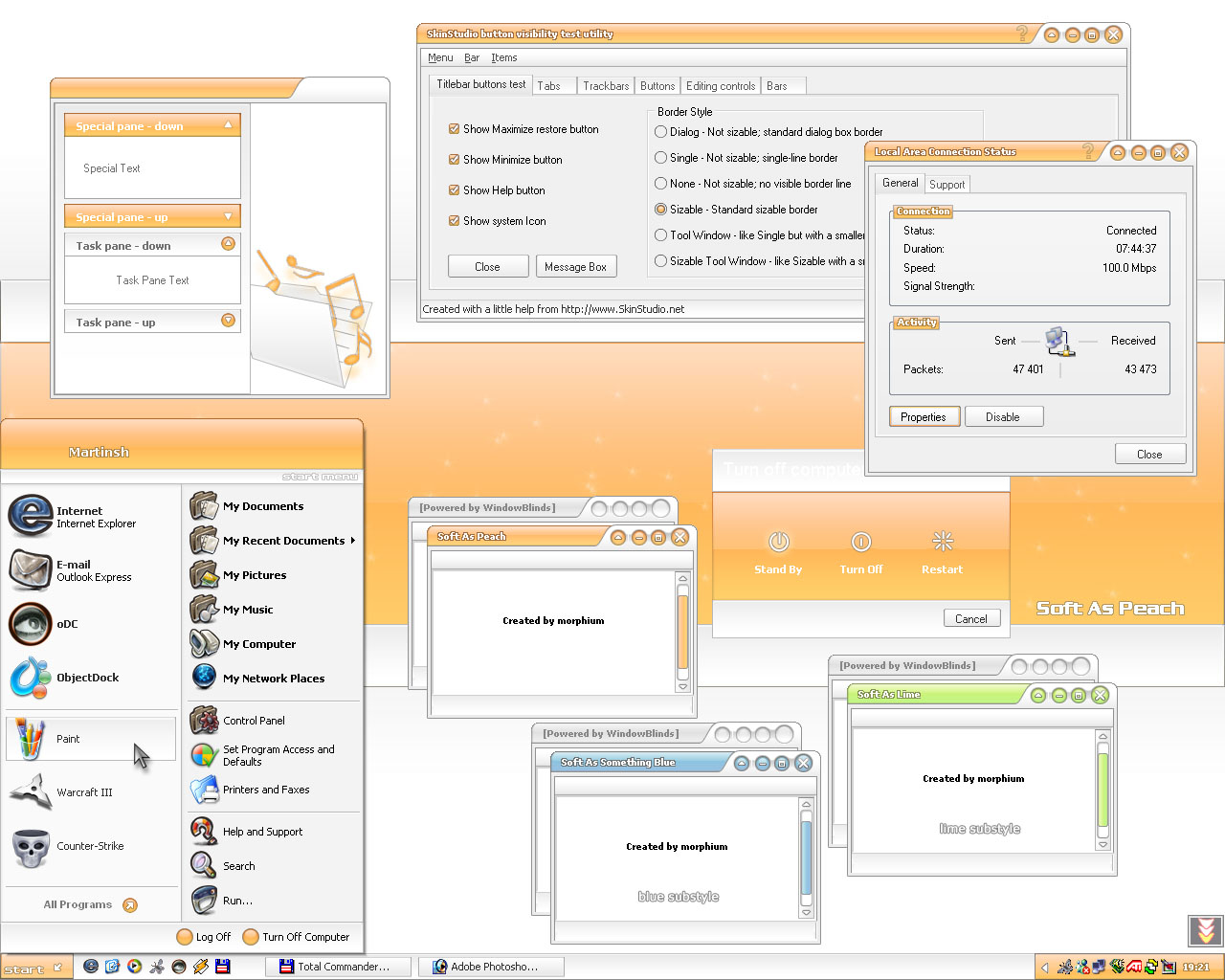1225x980 pixels.
Task: Open My Computer icon
Action: pos(204,644)
